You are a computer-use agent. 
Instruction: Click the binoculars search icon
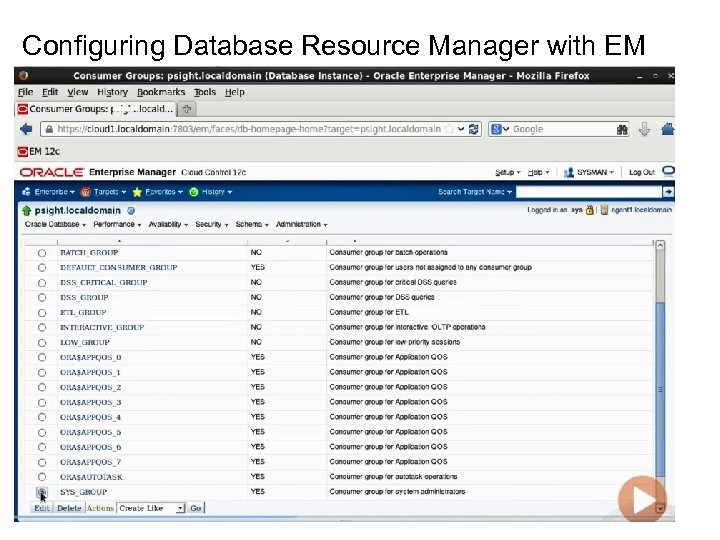(x=622, y=130)
